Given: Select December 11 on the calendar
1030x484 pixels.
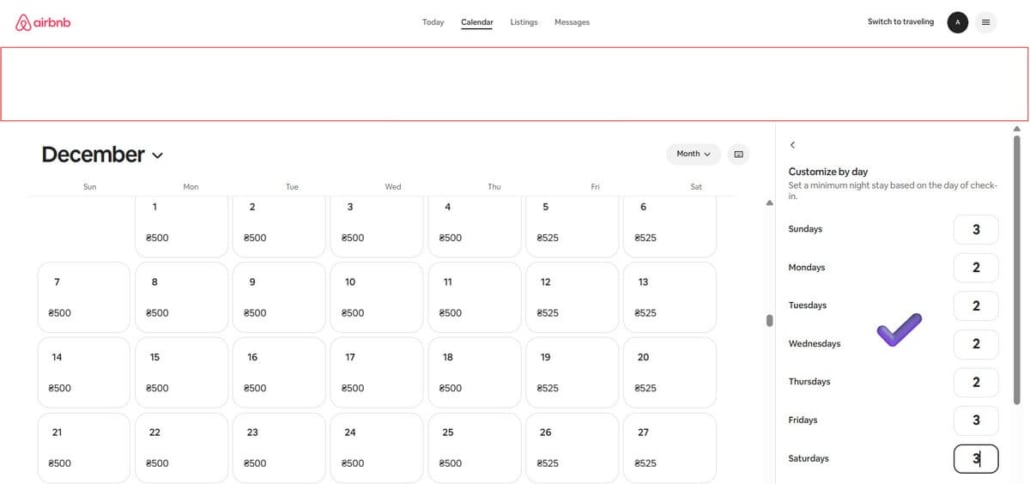Looking at the screenshot, I should pyautogui.click(x=475, y=297).
